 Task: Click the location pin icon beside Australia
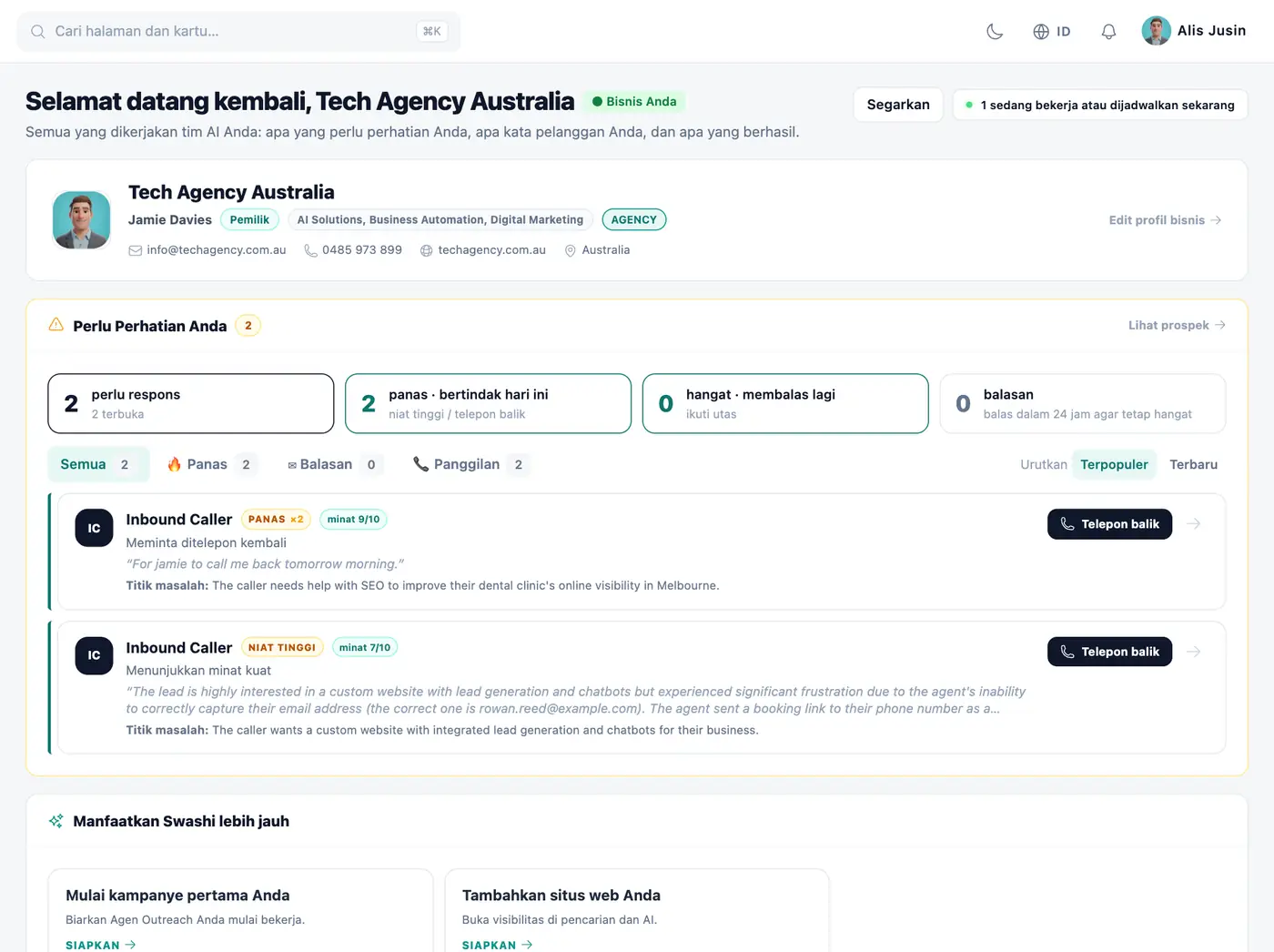[x=571, y=250]
